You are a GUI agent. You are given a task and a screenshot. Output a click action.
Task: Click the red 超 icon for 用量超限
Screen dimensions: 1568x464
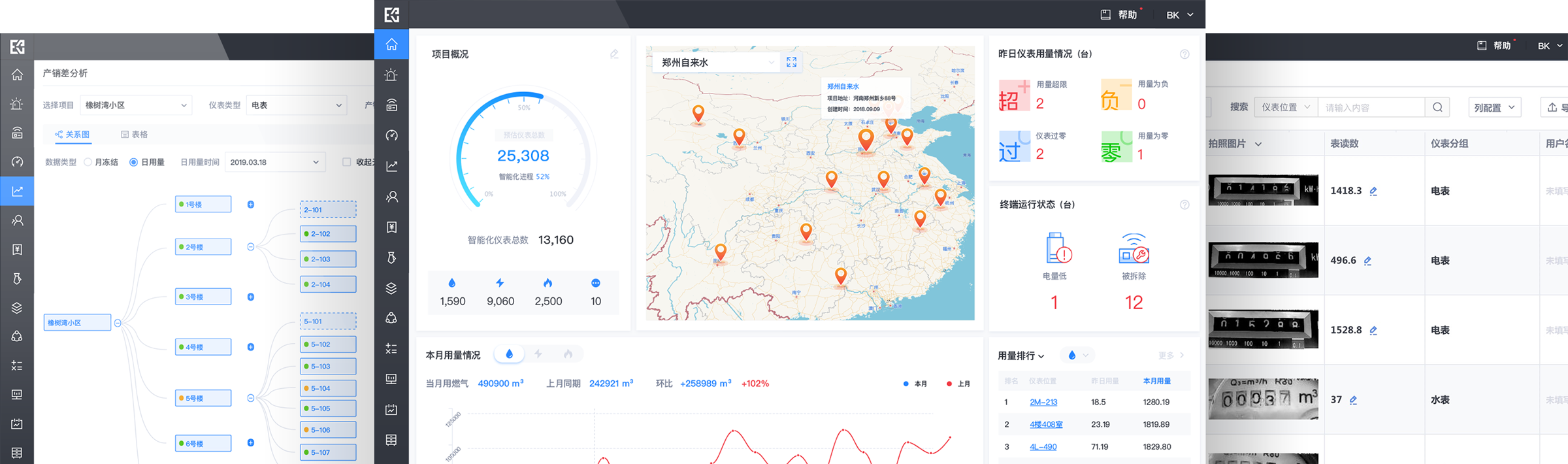(1014, 95)
